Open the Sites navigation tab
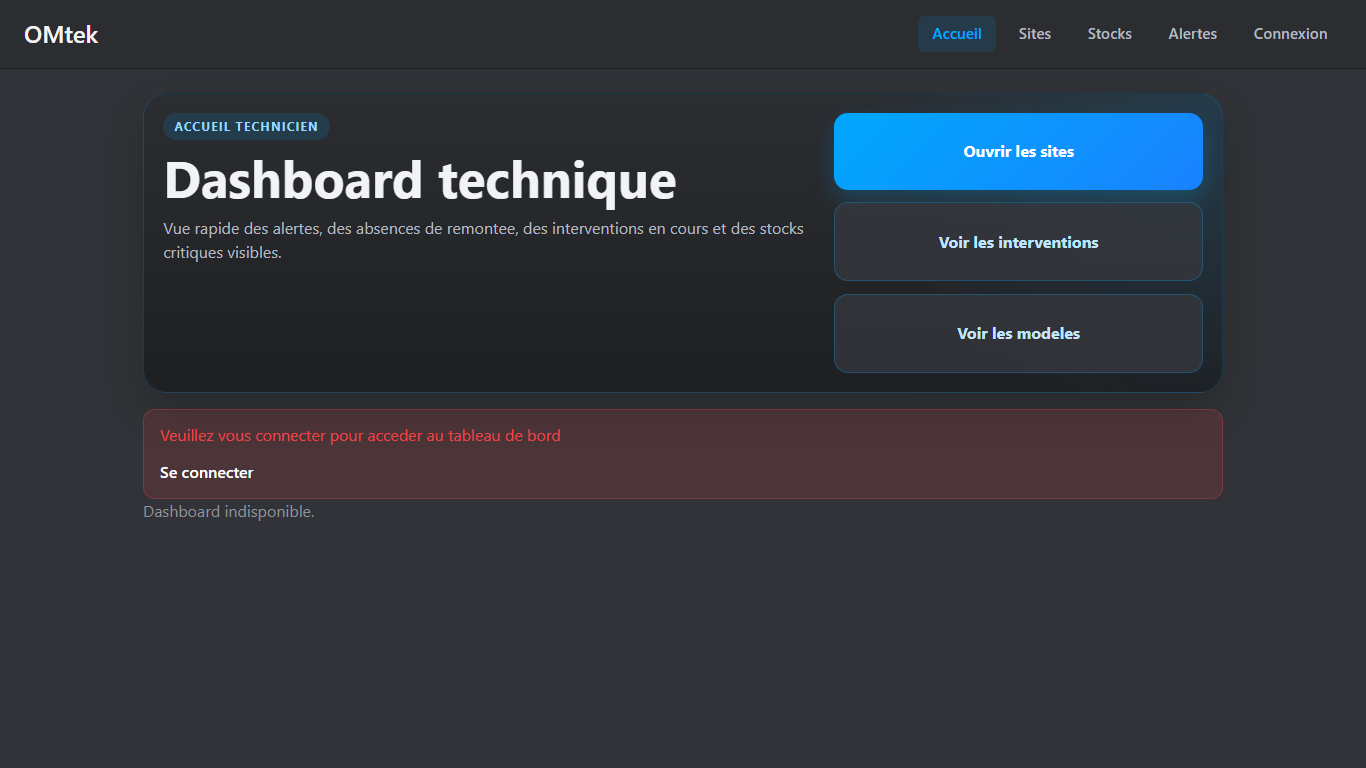Image resolution: width=1366 pixels, height=768 pixels. click(1034, 34)
